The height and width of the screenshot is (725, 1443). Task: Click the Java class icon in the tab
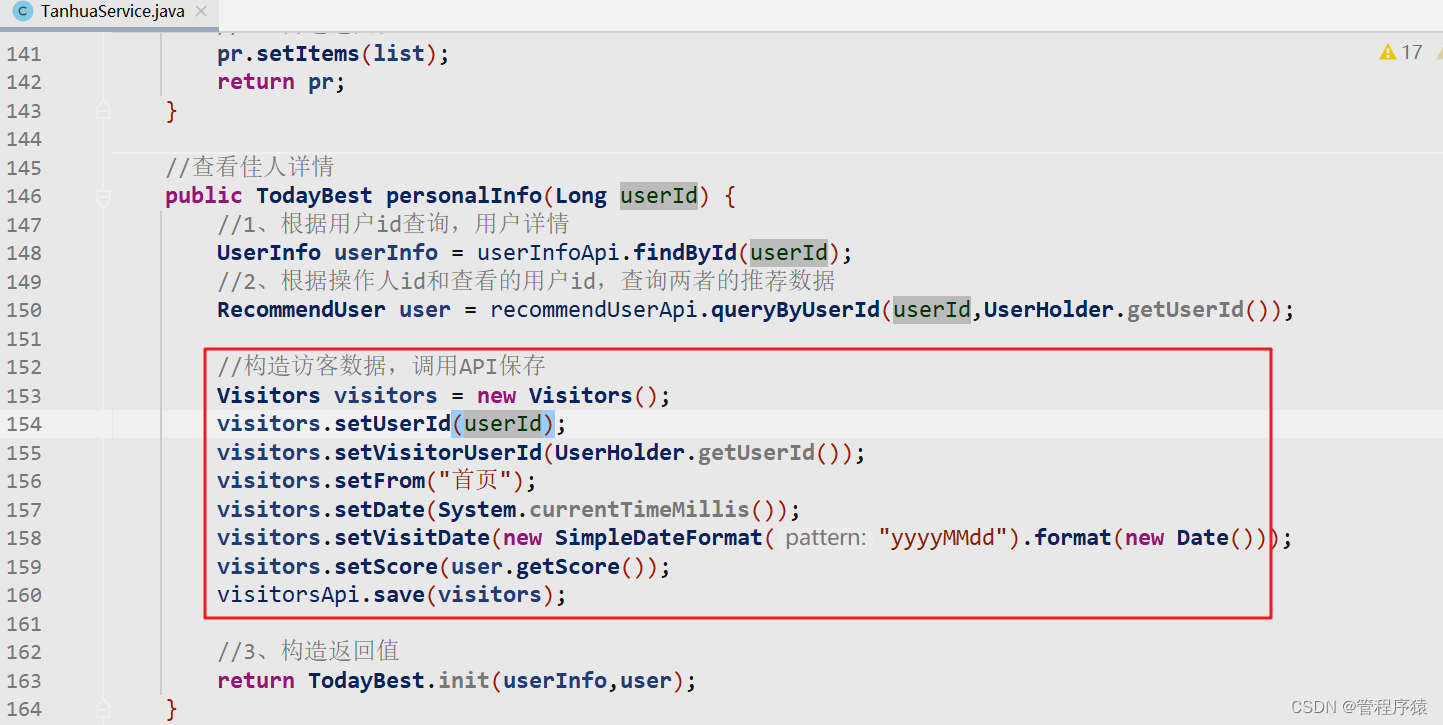point(23,12)
